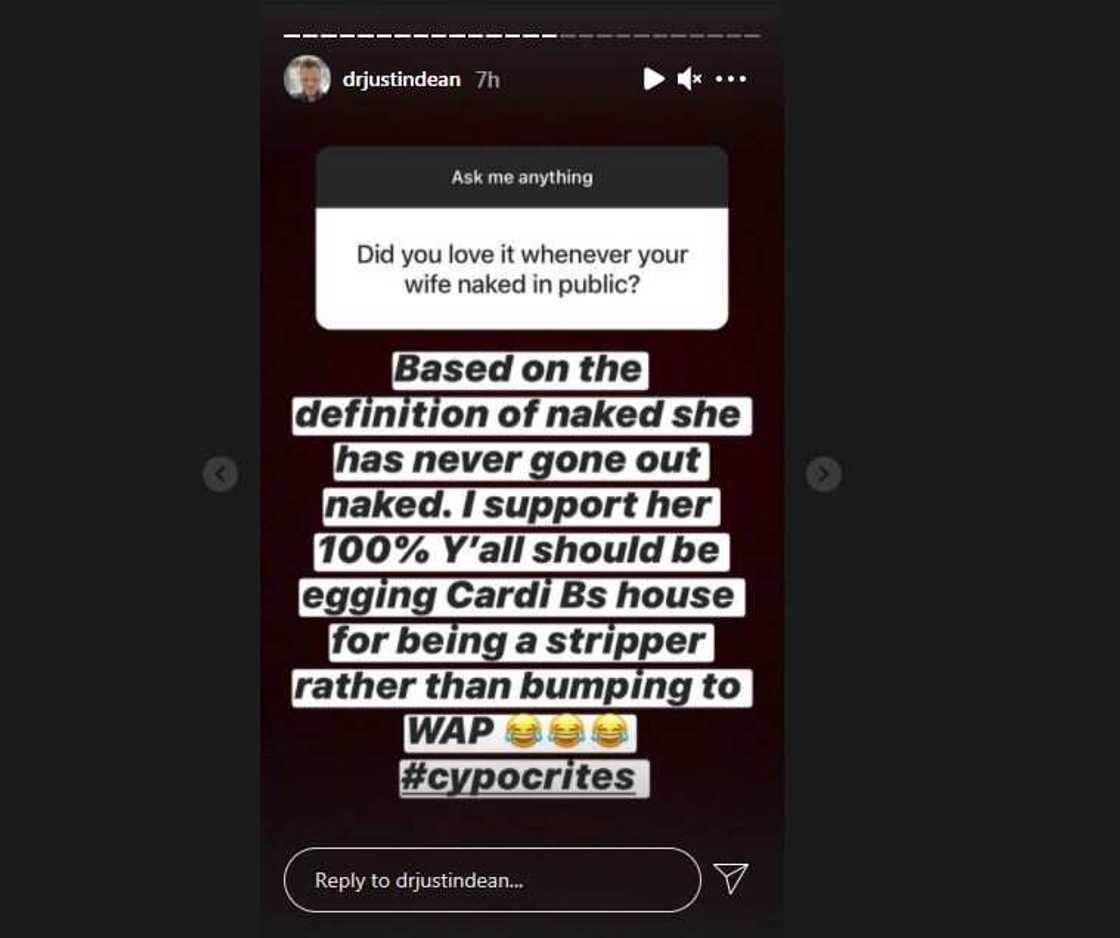Go to the previous story with left arrow
This screenshot has height=938, width=1120.
click(221, 474)
